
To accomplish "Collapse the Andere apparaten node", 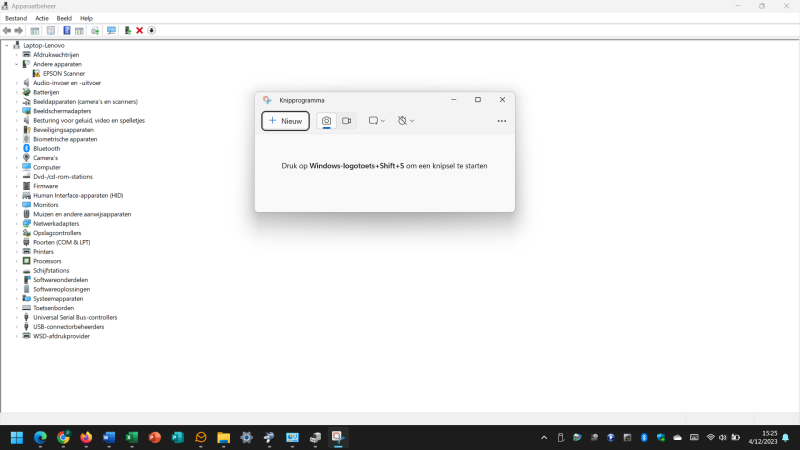I will click(x=17, y=64).
